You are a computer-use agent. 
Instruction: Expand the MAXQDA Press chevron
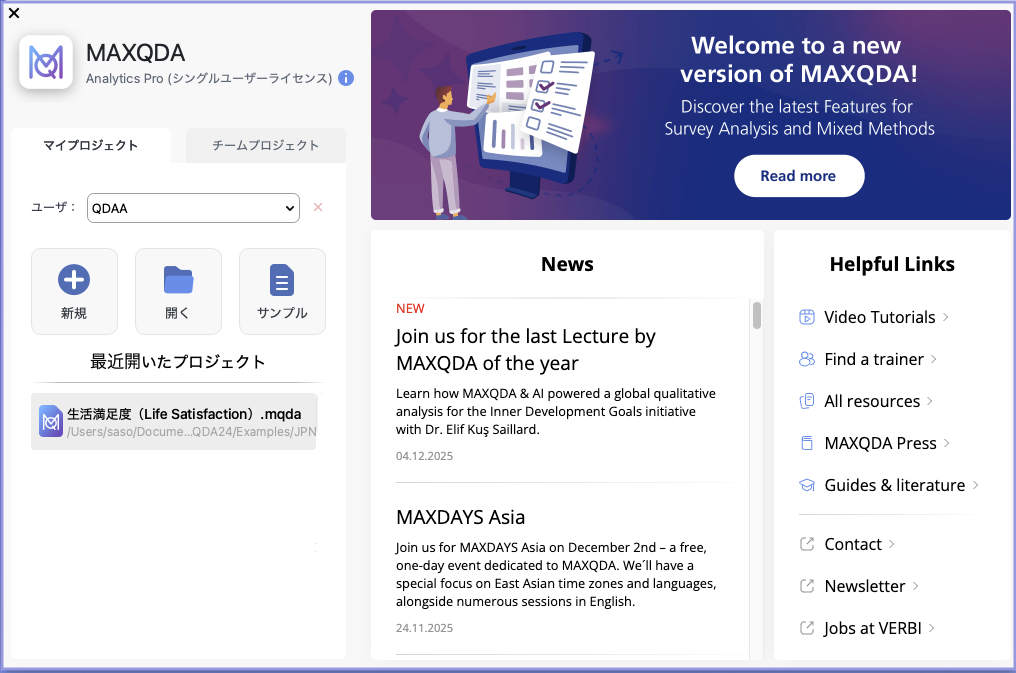(x=947, y=443)
